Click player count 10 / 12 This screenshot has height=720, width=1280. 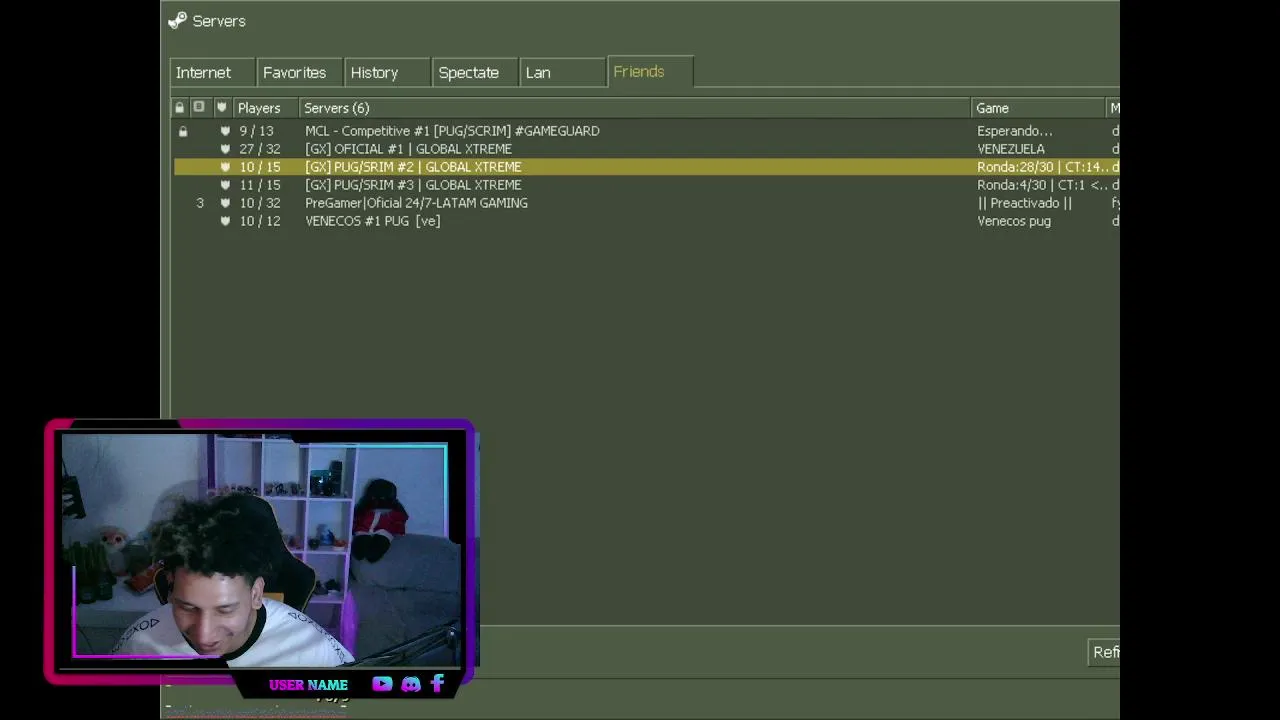[x=260, y=221]
